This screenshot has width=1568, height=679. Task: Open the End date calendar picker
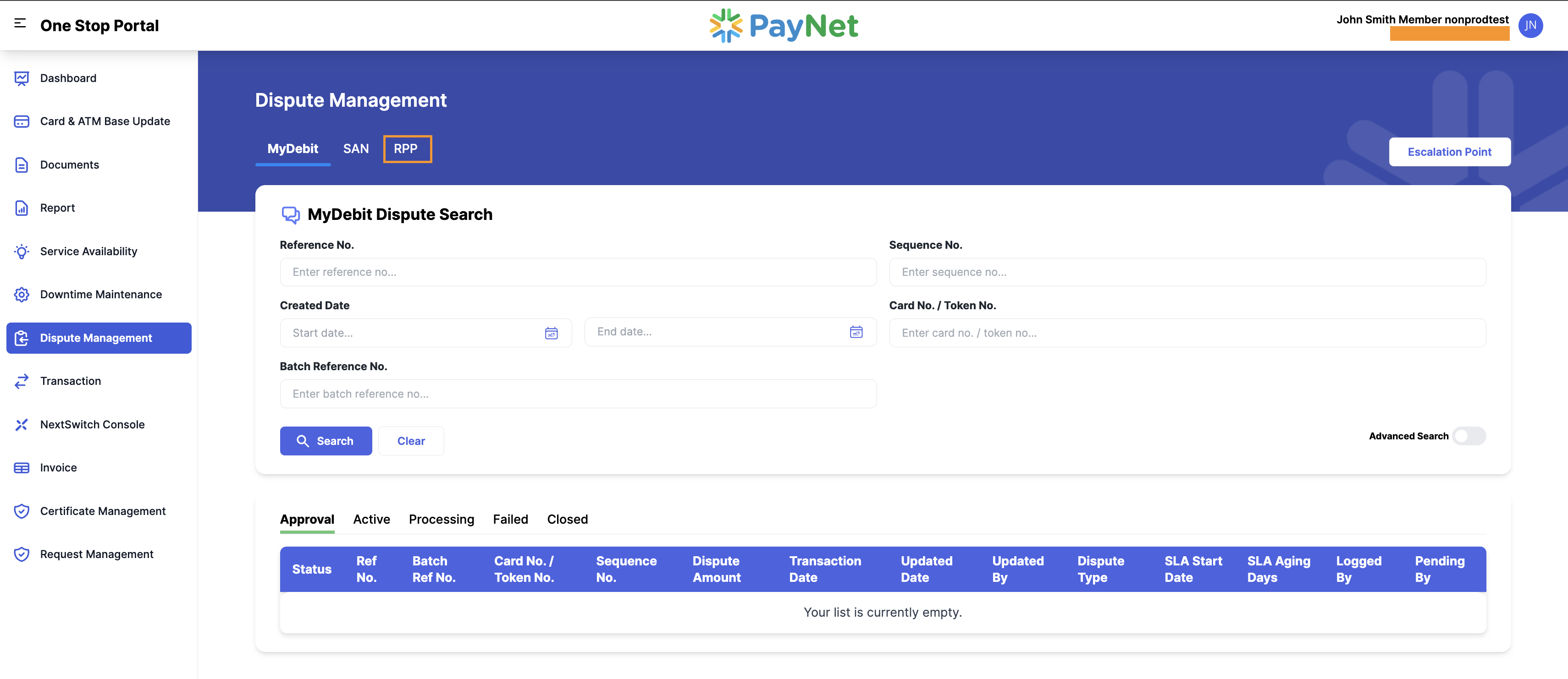[x=856, y=332]
